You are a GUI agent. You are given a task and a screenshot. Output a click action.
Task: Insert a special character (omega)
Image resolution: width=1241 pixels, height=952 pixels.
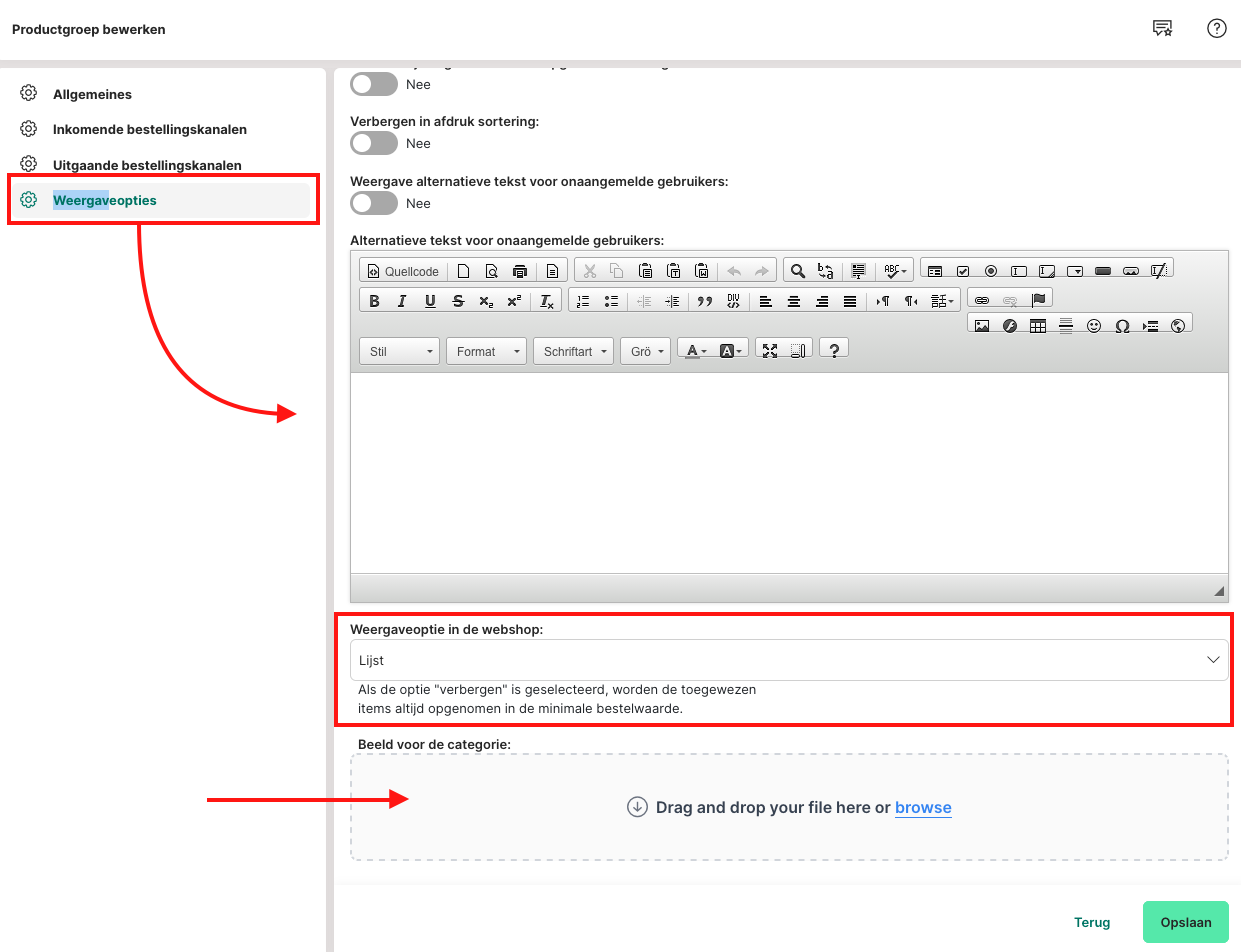tap(1122, 326)
